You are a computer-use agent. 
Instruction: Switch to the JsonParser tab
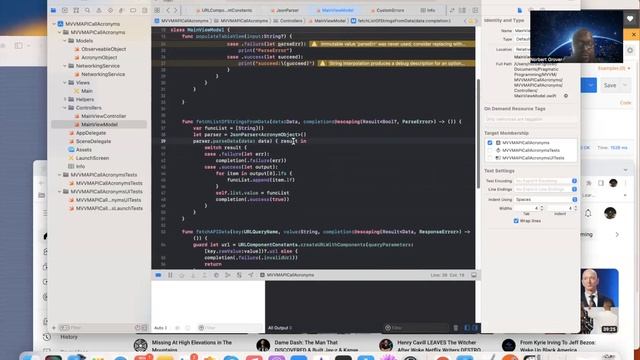[285, 10]
